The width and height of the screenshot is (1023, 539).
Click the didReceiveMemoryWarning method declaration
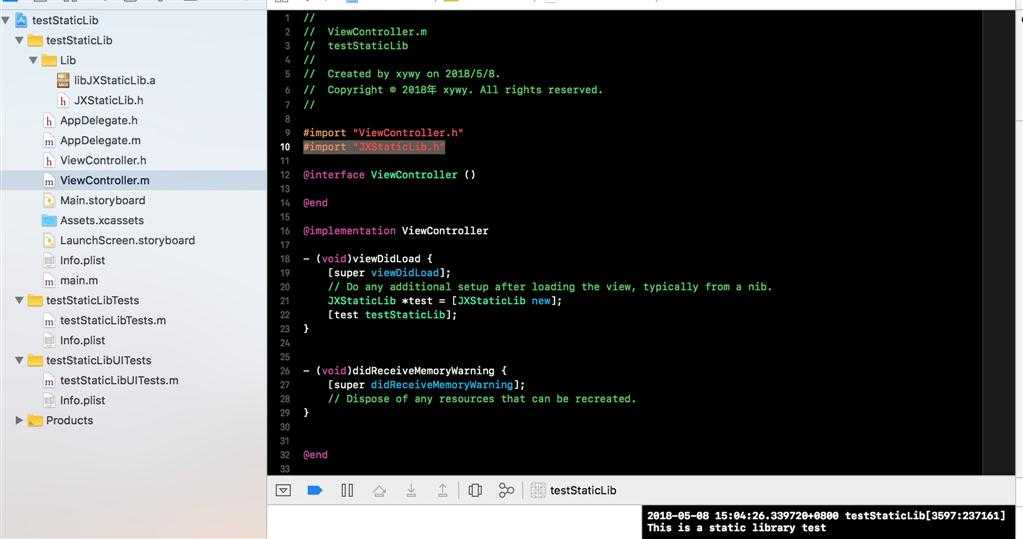[x=405, y=371]
